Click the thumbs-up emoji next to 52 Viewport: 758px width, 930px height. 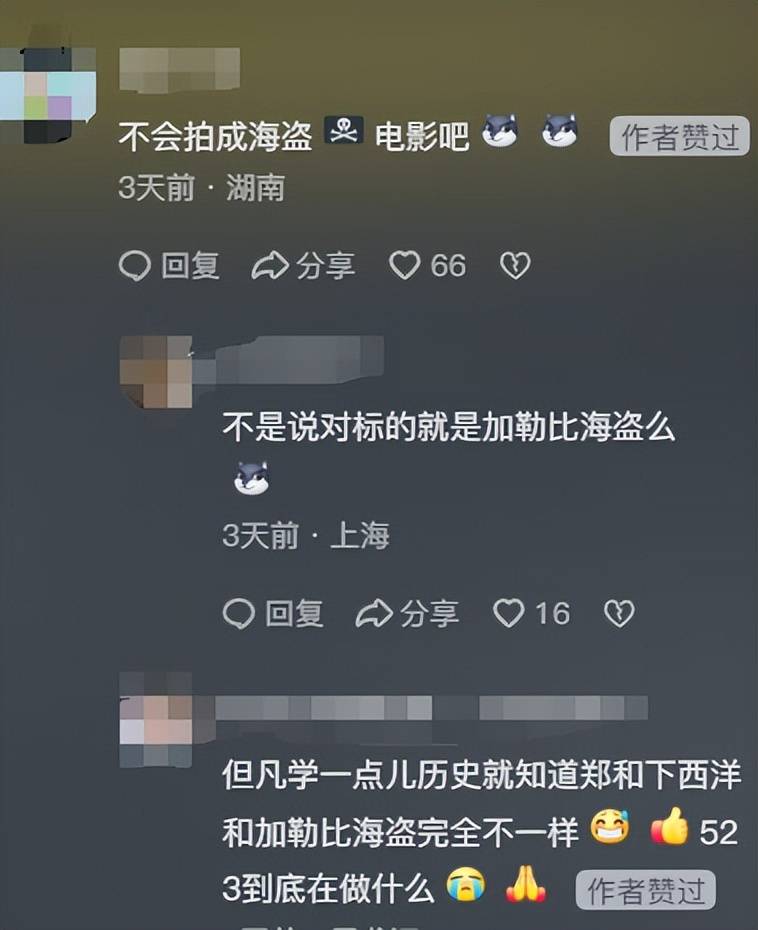pos(670,826)
